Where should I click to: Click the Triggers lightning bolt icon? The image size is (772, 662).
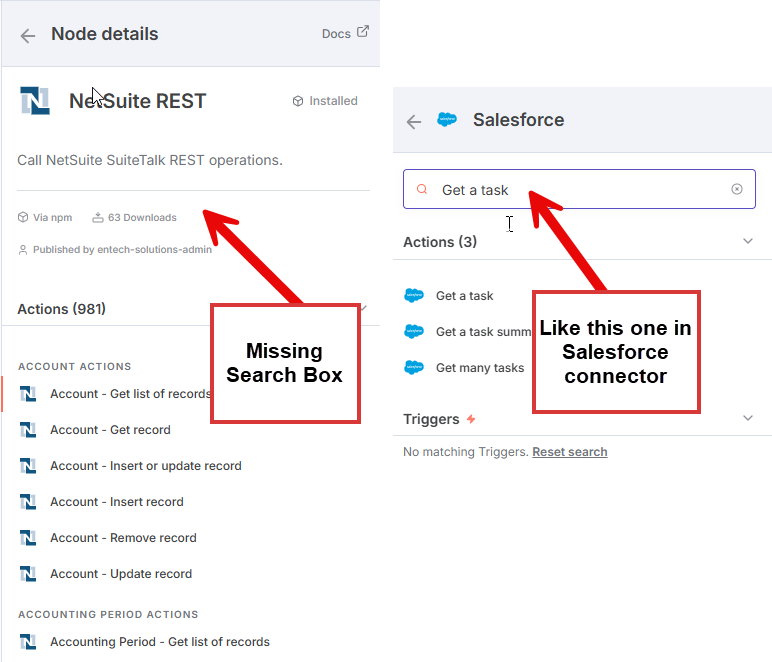(x=471, y=419)
